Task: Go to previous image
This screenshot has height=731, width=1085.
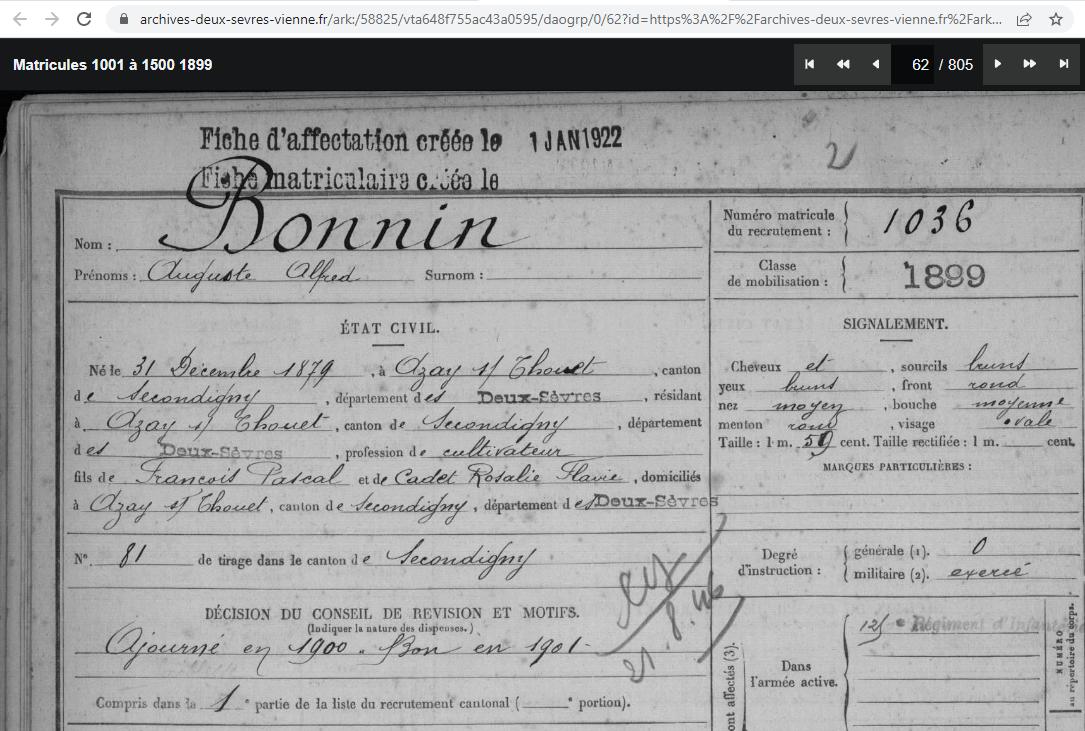Action: 875,64
